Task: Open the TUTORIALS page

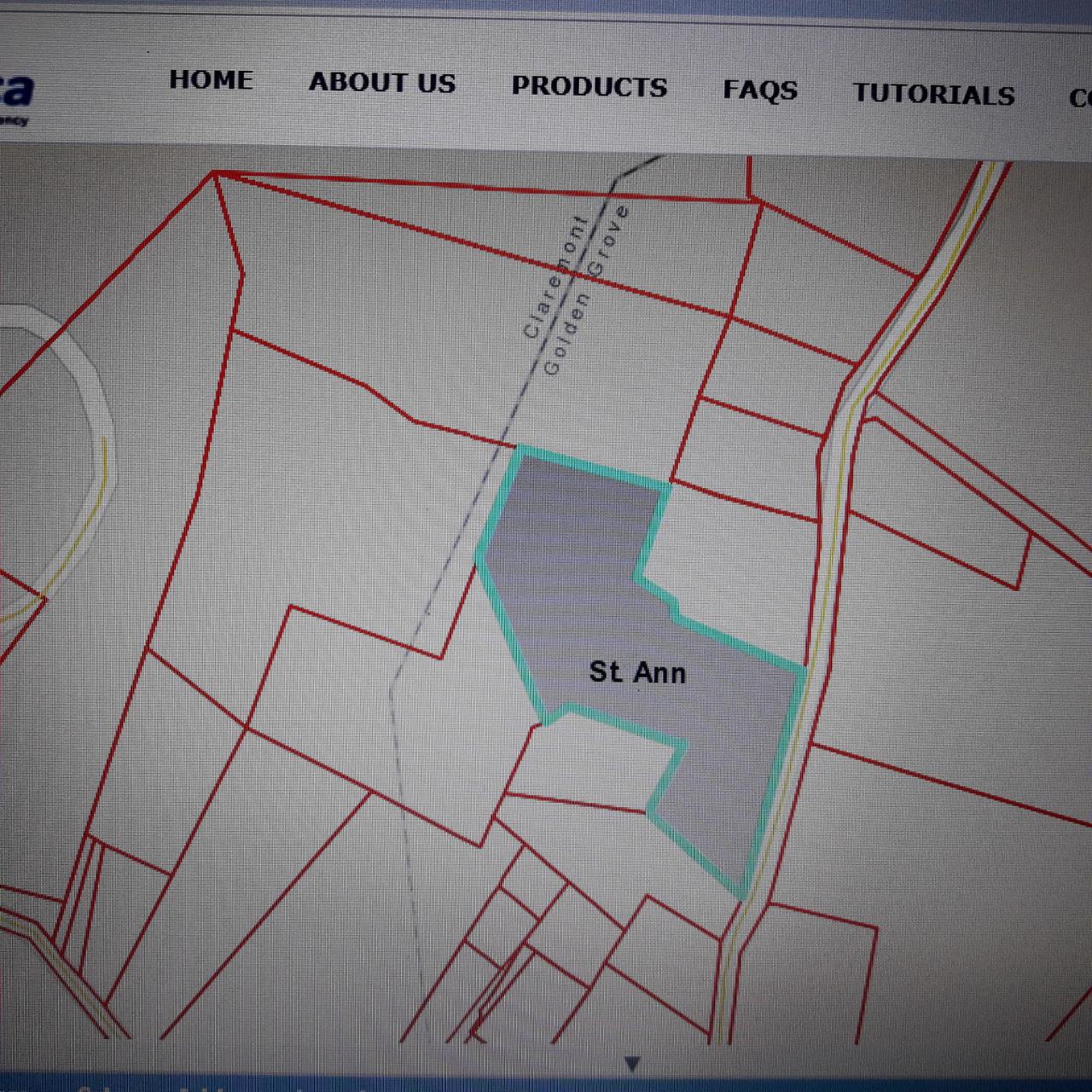Action: click(933, 95)
